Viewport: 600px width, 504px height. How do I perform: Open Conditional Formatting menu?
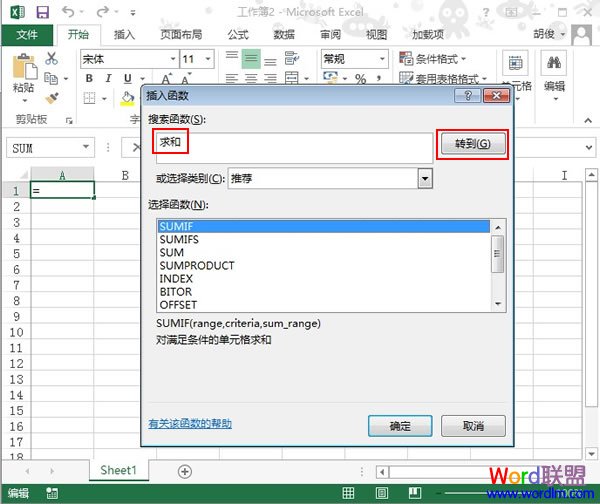(432, 59)
